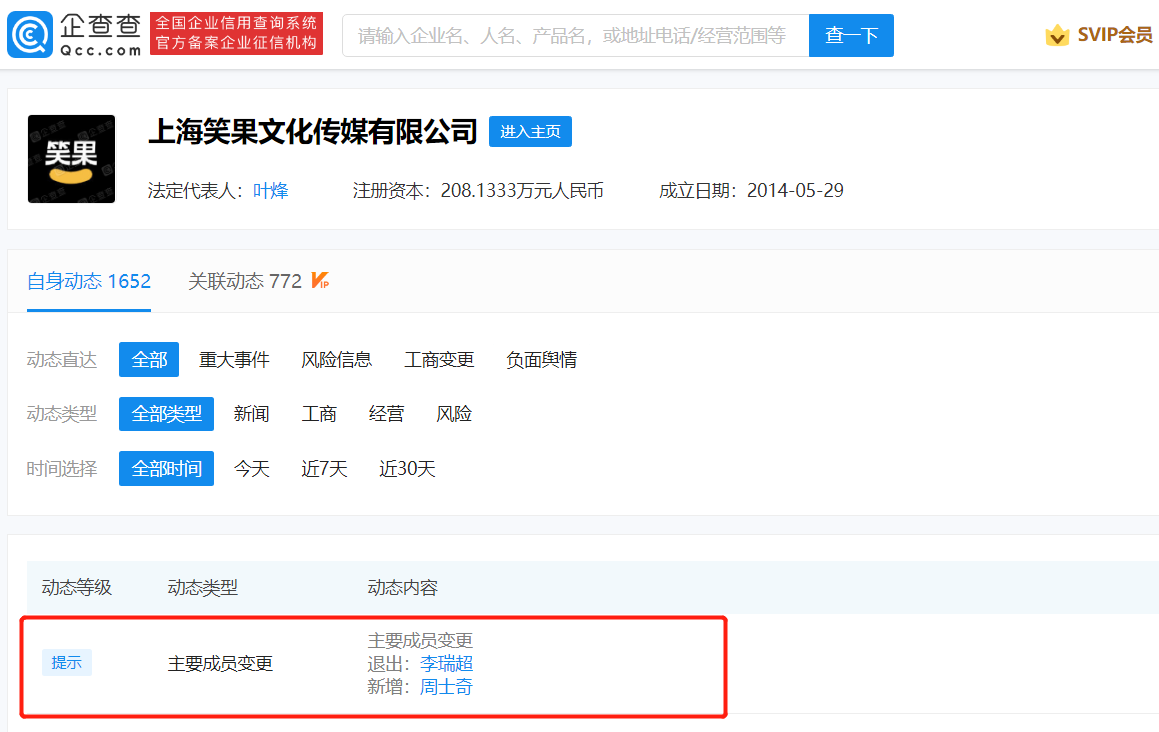
Task: Switch to 关联动态 772 tab
Action: [245, 281]
